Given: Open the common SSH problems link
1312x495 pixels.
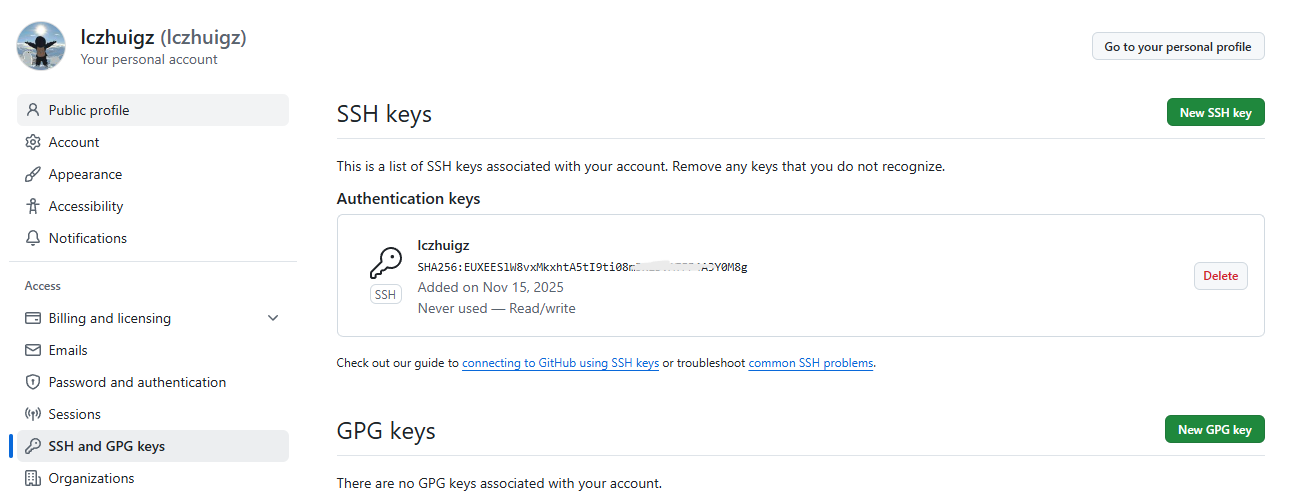Looking at the screenshot, I should pos(811,363).
